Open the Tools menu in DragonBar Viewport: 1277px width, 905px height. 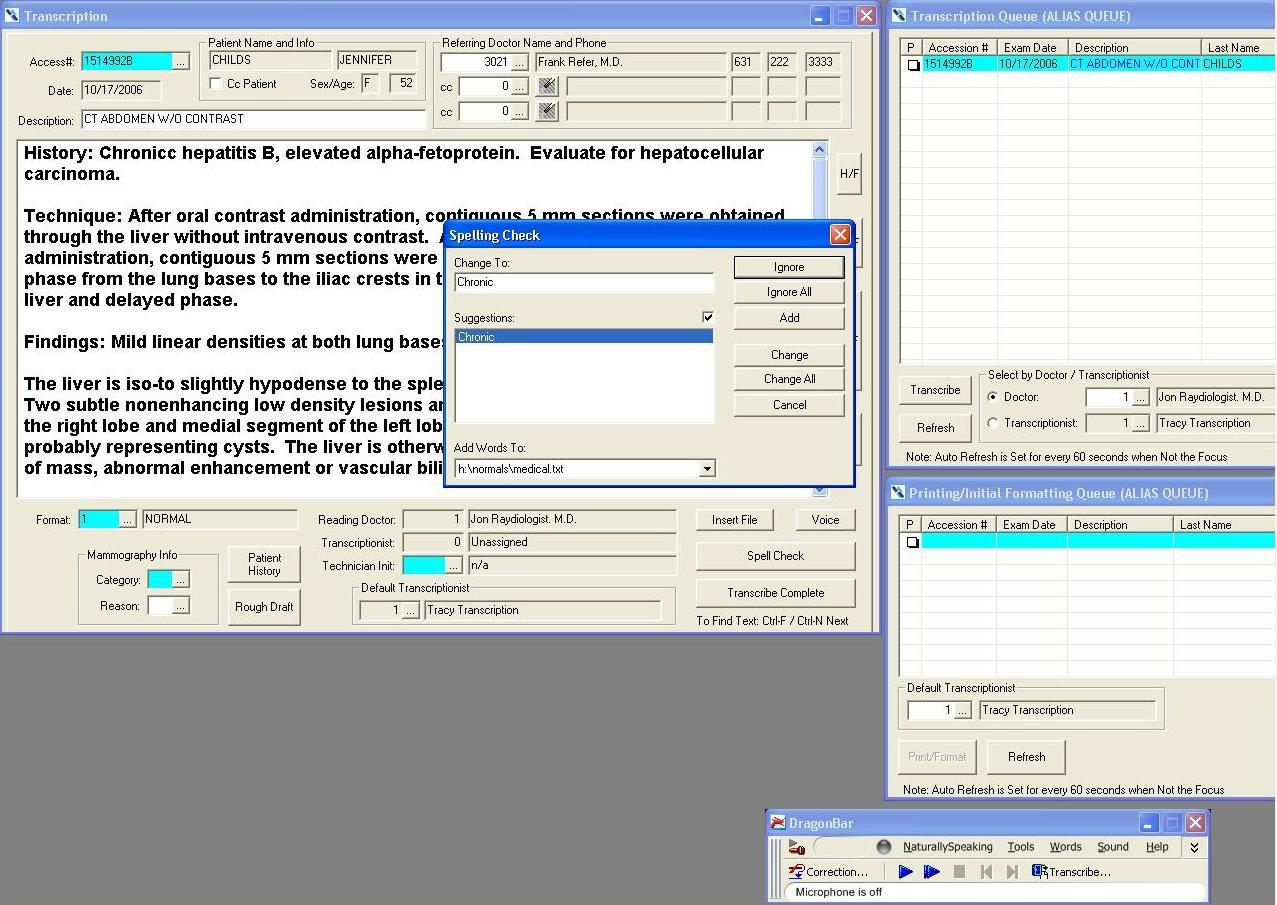click(1020, 847)
